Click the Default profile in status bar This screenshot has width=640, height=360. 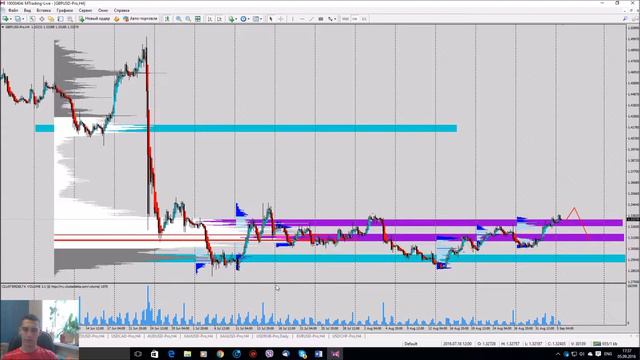(x=411, y=344)
